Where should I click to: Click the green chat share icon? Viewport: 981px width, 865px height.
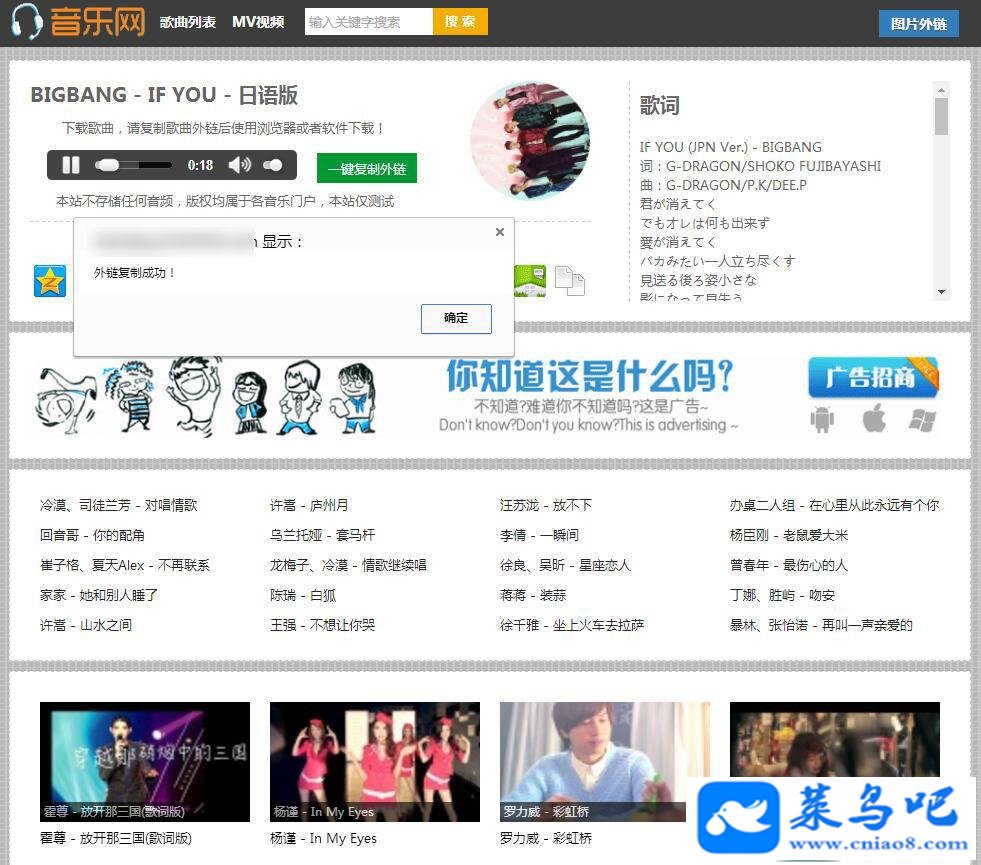530,281
